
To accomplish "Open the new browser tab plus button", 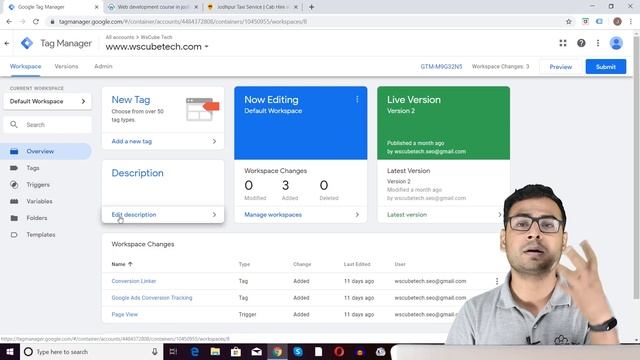I will pos(311,7).
